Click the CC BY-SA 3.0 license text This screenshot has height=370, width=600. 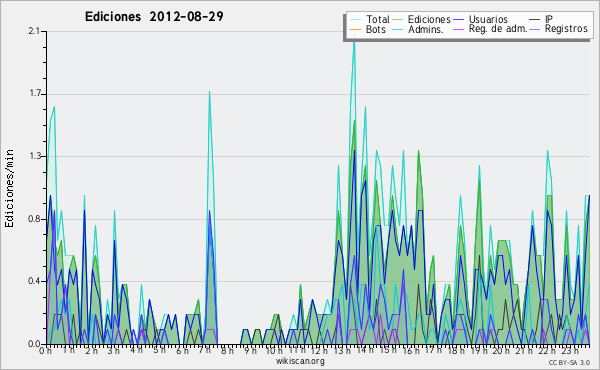569,363
